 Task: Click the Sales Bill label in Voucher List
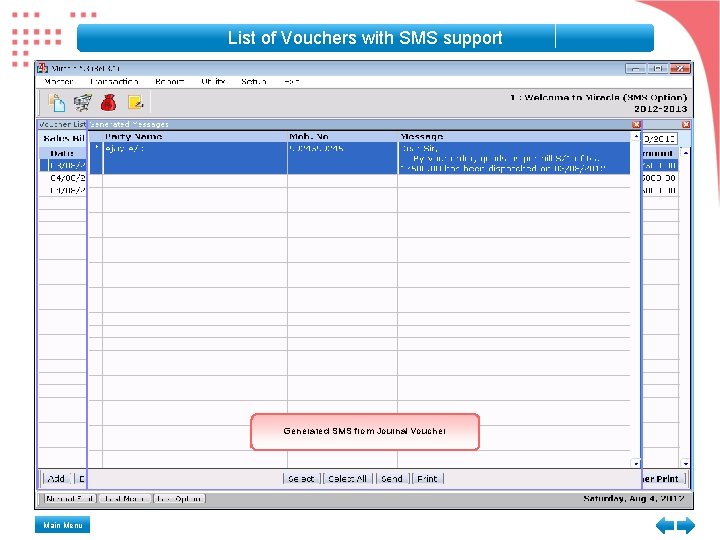[x=64, y=139]
